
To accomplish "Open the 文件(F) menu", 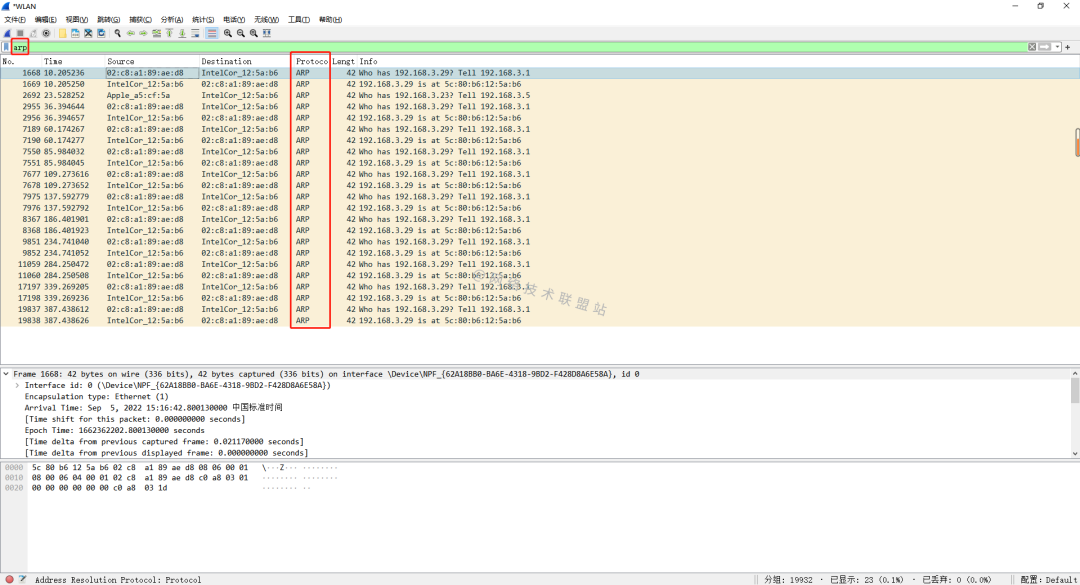I will (14, 19).
